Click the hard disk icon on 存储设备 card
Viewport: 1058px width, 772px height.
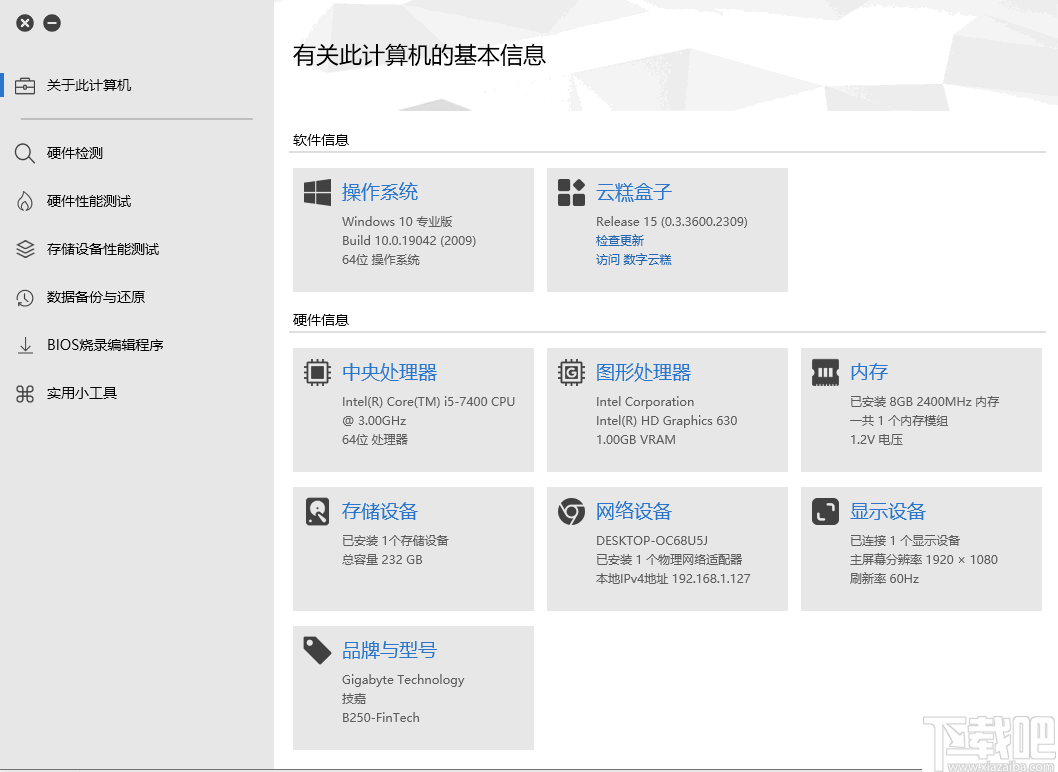click(317, 510)
